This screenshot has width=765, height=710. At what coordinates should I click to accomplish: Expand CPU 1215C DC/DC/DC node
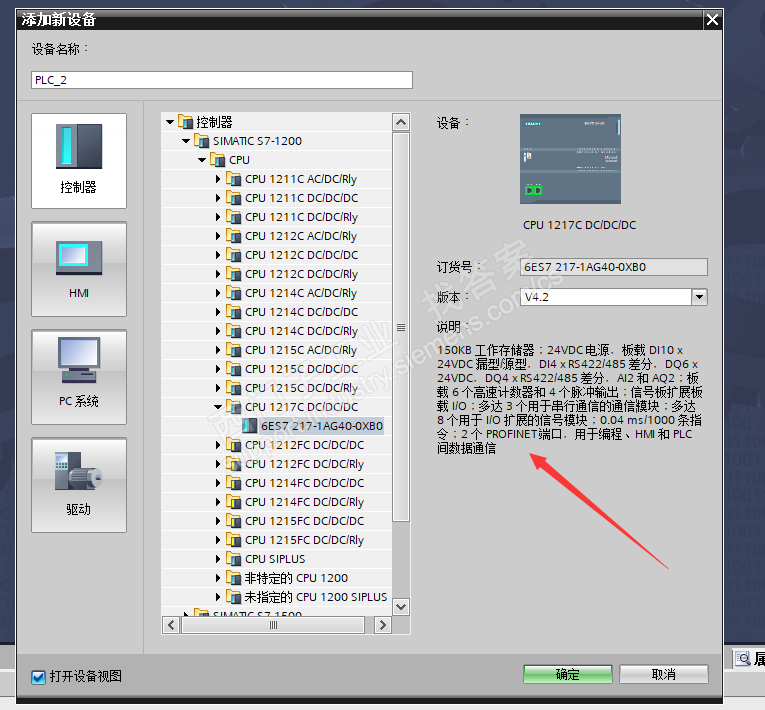click(x=218, y=369)
